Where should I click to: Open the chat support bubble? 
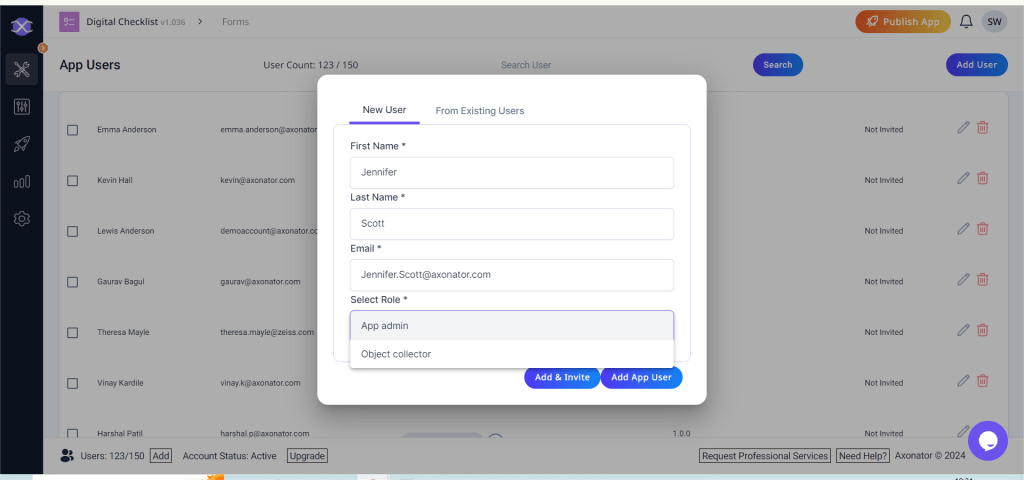tap(987, 440)
